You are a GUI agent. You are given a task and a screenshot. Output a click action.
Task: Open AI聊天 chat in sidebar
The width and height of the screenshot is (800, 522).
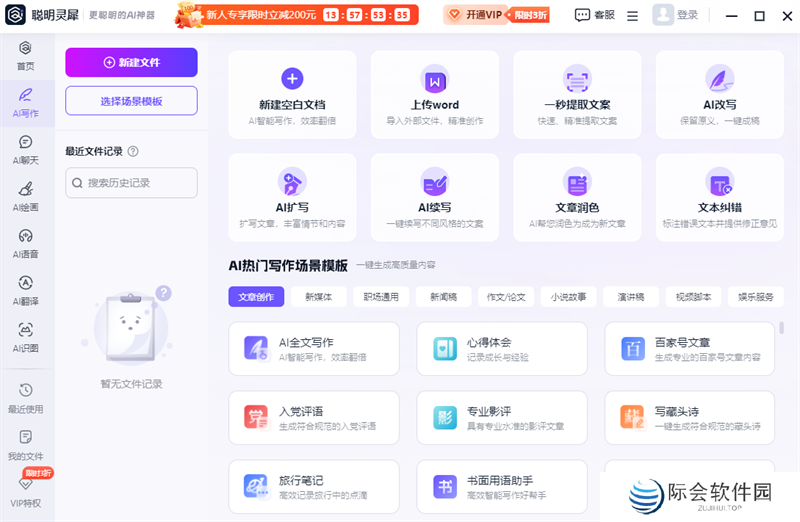26,150
